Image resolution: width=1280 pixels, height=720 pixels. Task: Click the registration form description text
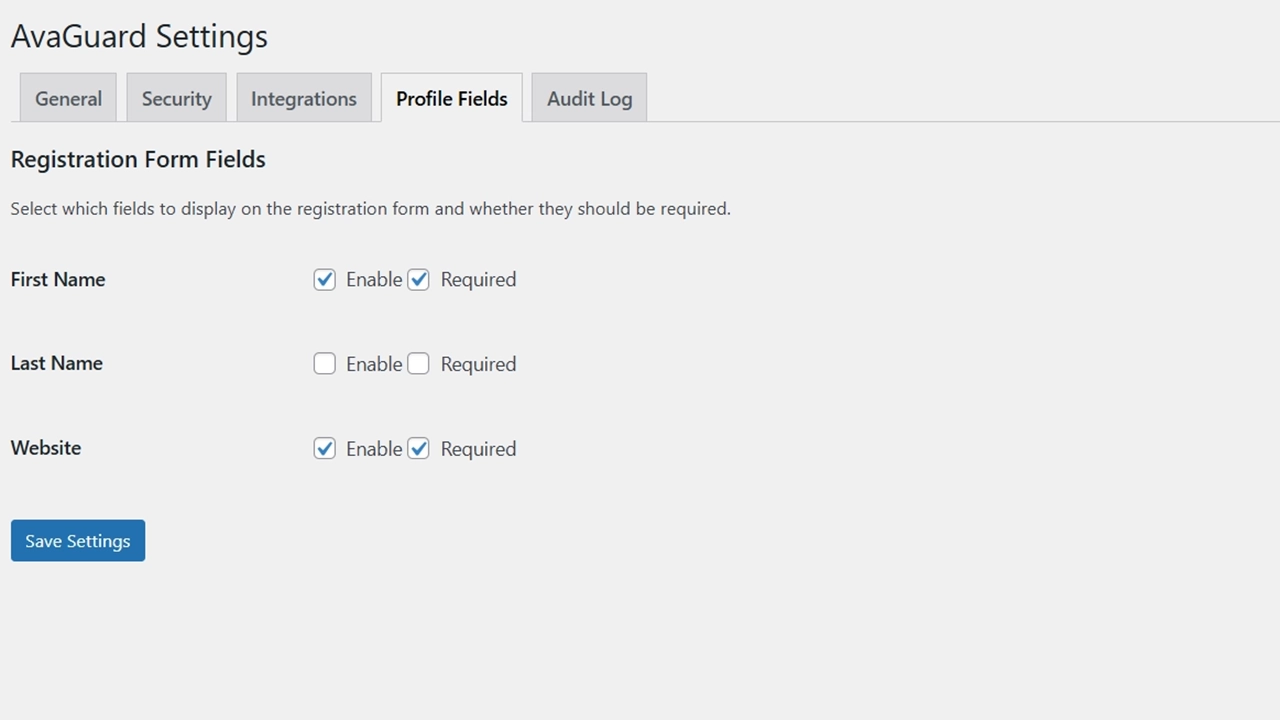[x=370, y=209]
